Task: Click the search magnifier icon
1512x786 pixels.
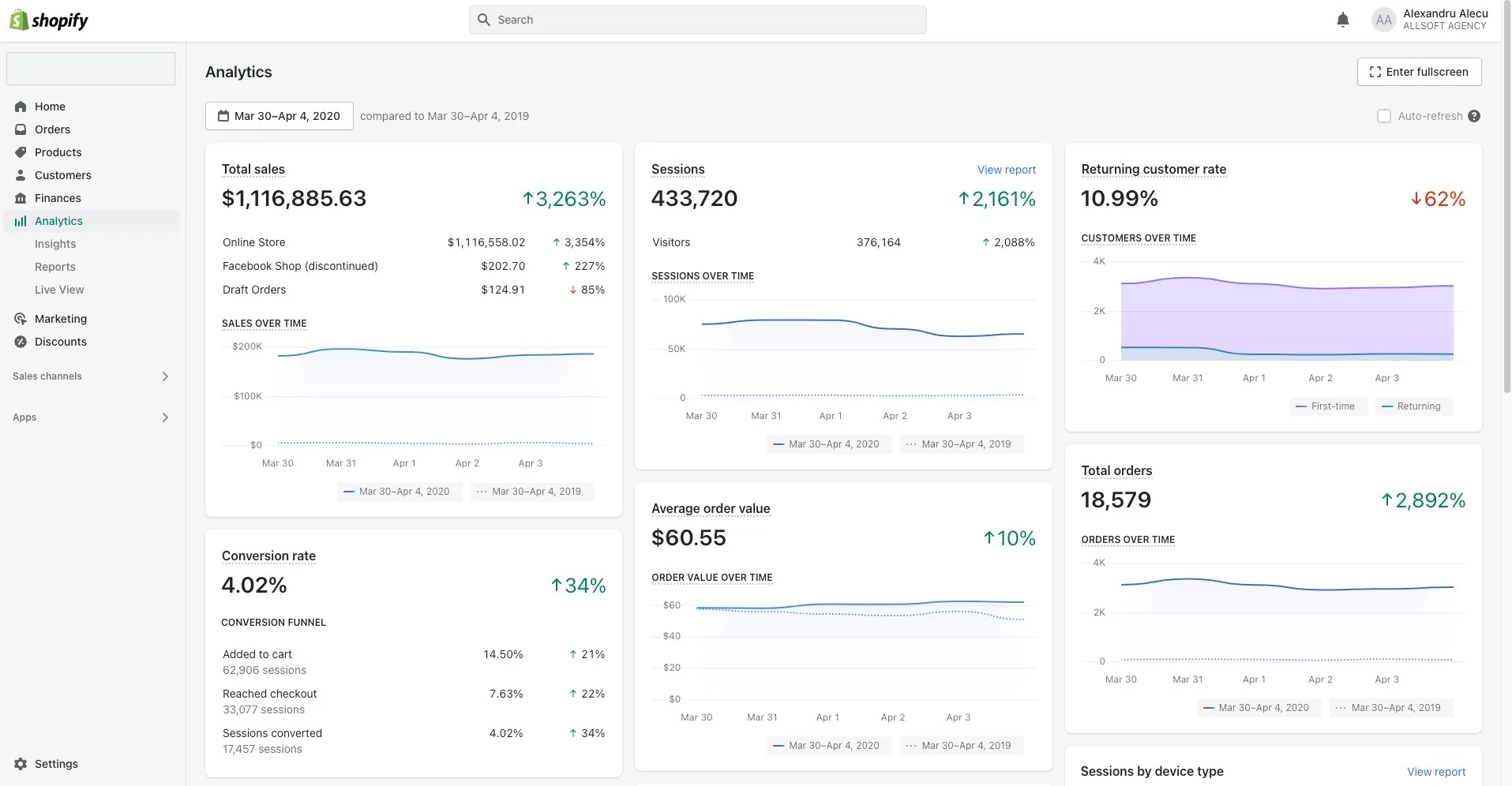Action: (x=484, y=20)
